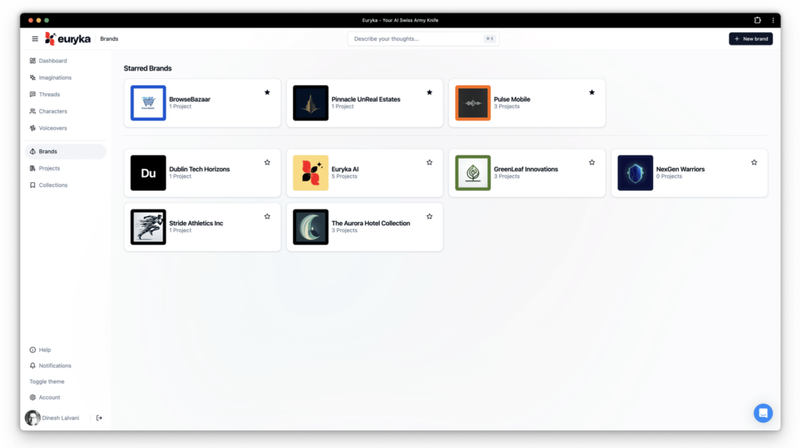800x448 pixels.
Task: Open the chat support bubble
Action: 763,413
